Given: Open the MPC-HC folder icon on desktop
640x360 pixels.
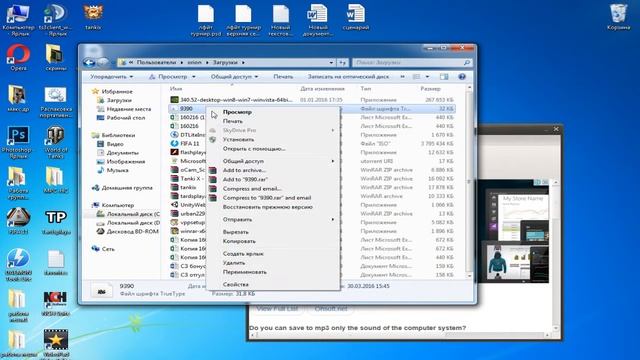Looking at the screenshot, I should pyautogui.click(x=56, y=180).
